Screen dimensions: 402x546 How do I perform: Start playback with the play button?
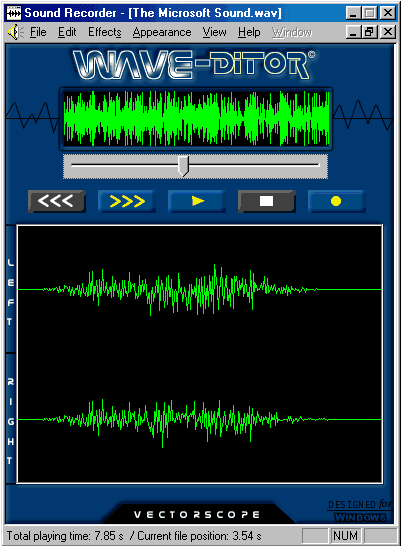197,201
